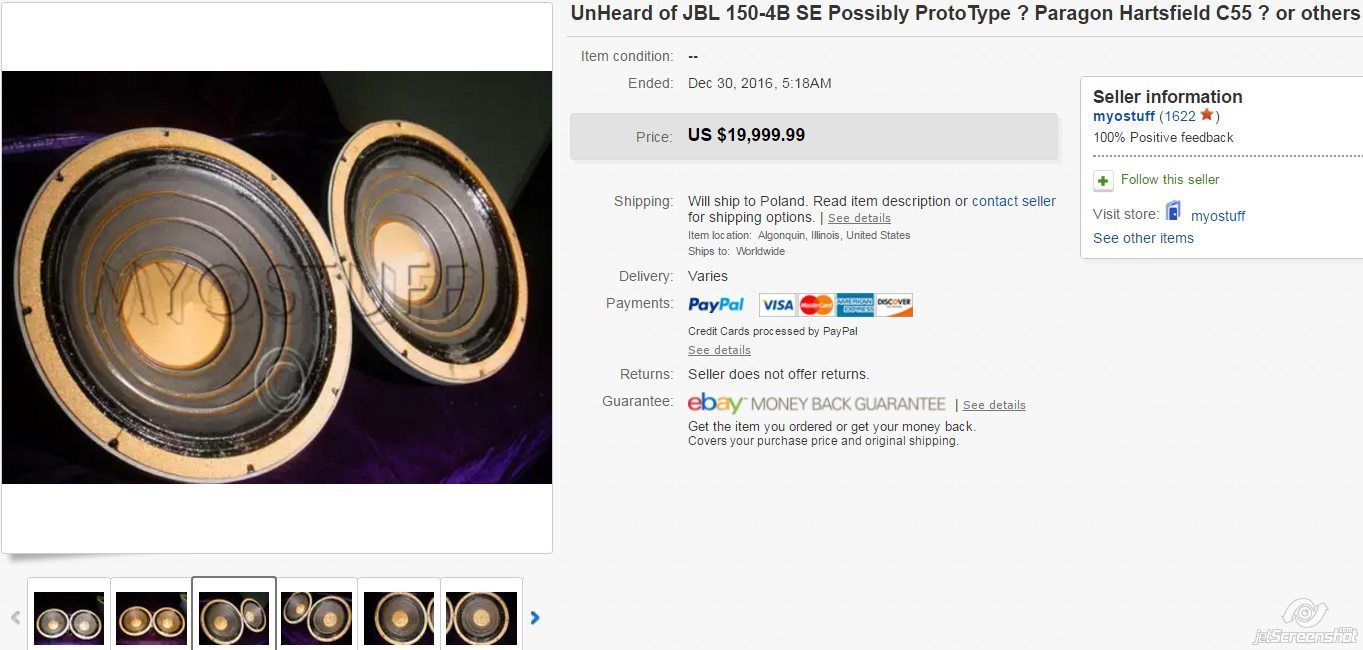This screenshot has width=1363, height=650.
Task: Open See other items link
Action: pos(1143,238)
